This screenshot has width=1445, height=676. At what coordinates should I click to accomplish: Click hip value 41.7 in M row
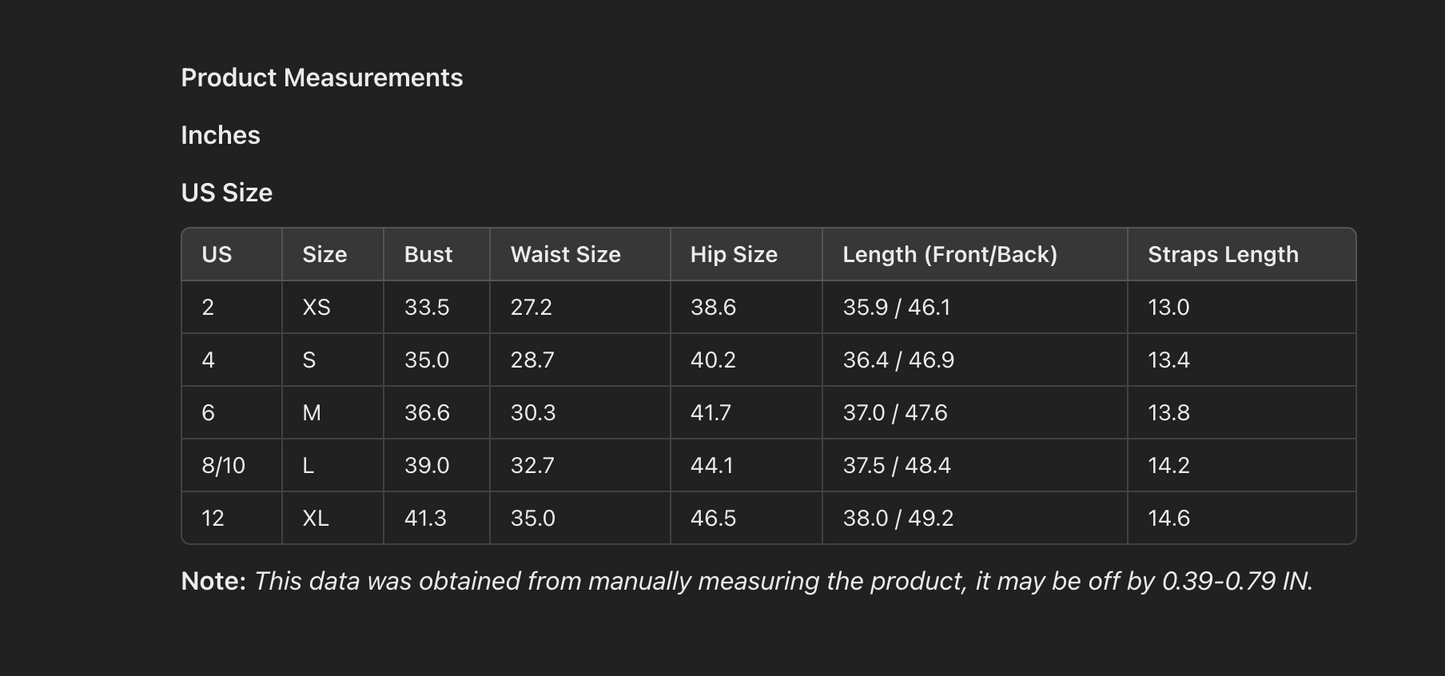711,413
